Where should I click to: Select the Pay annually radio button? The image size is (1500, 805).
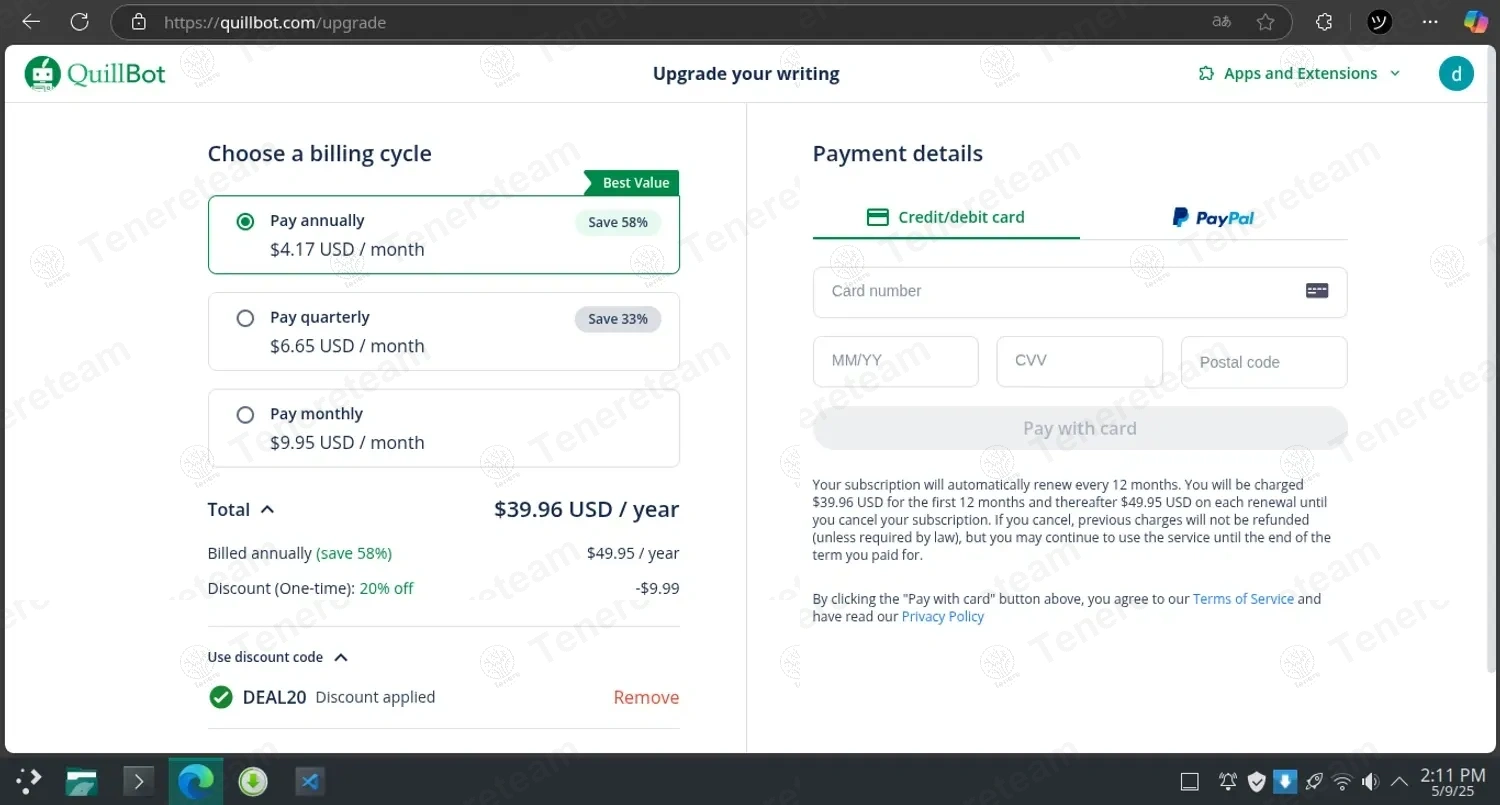245,222
